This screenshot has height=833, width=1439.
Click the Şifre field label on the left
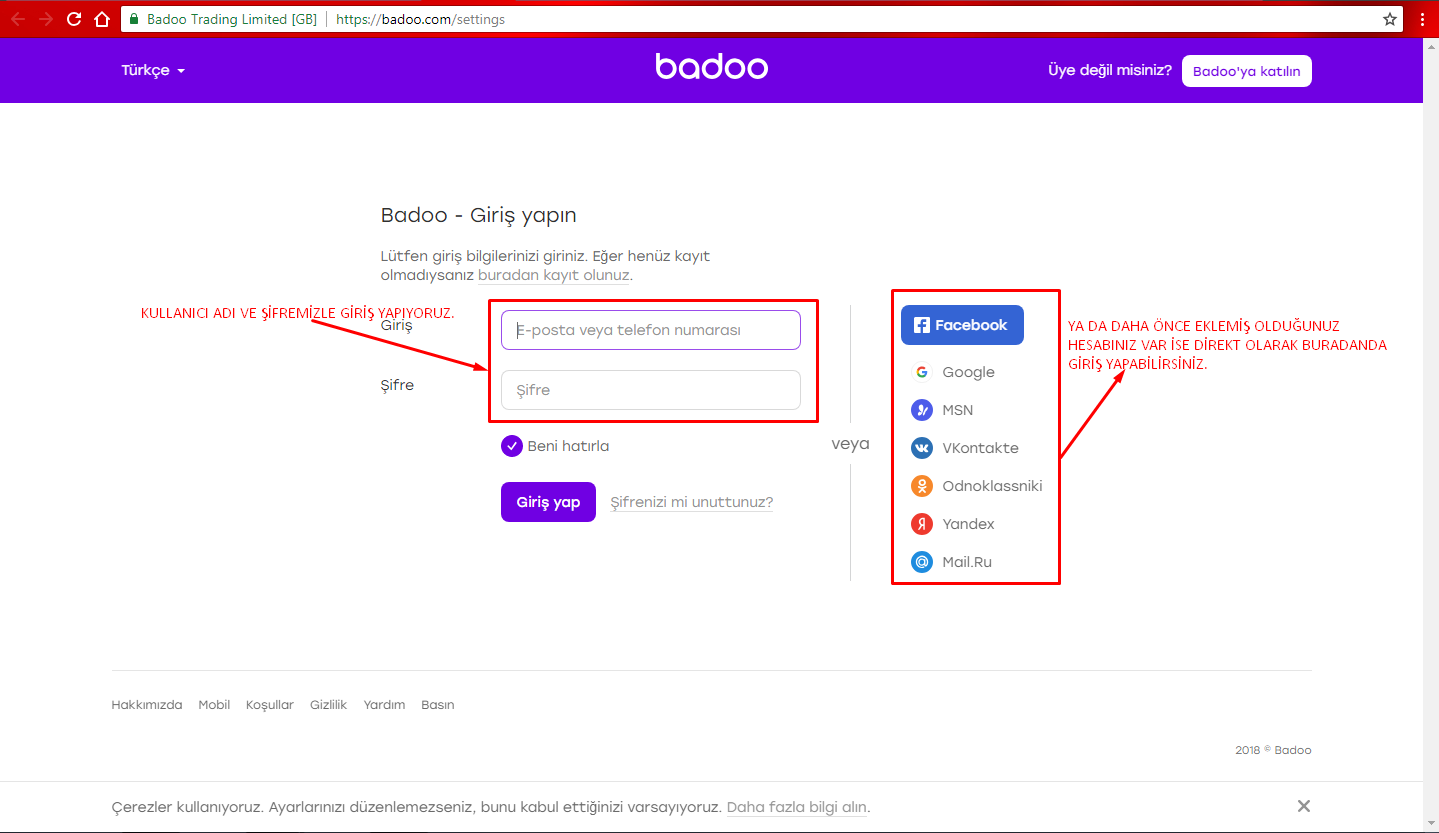click(397, 385)
